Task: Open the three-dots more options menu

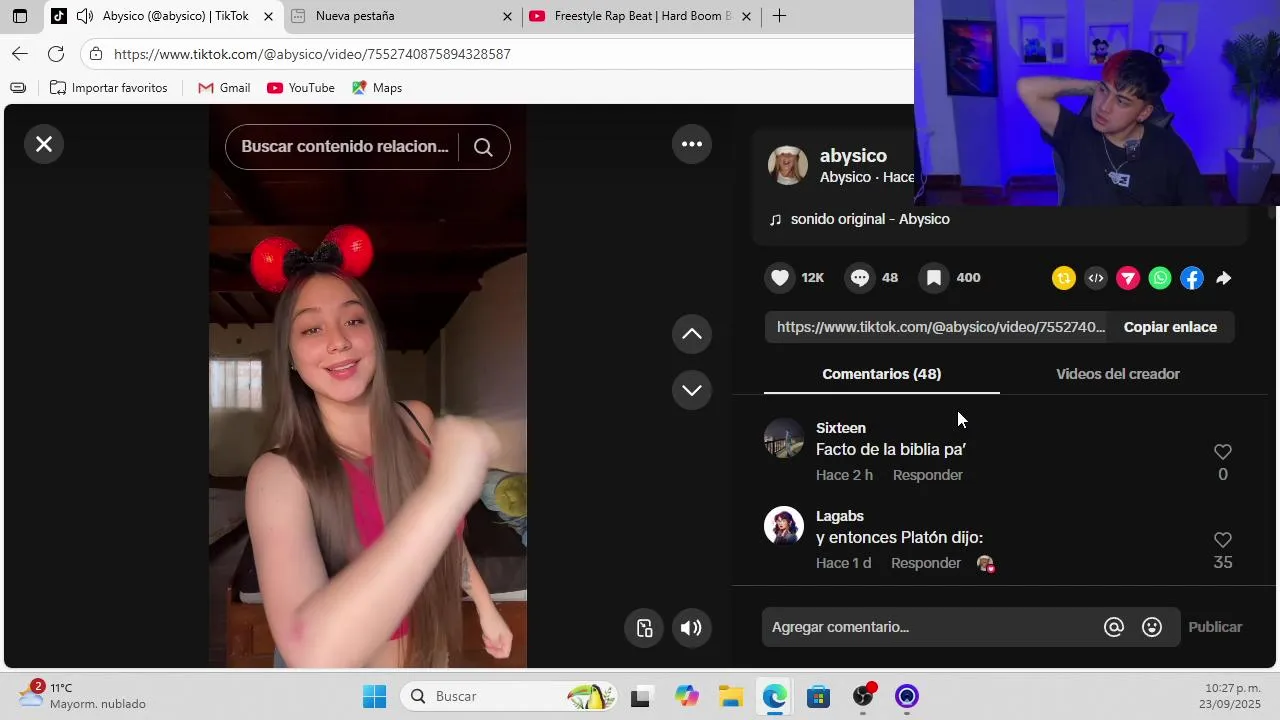Action: pyautogui.click(x=692, y=144)
